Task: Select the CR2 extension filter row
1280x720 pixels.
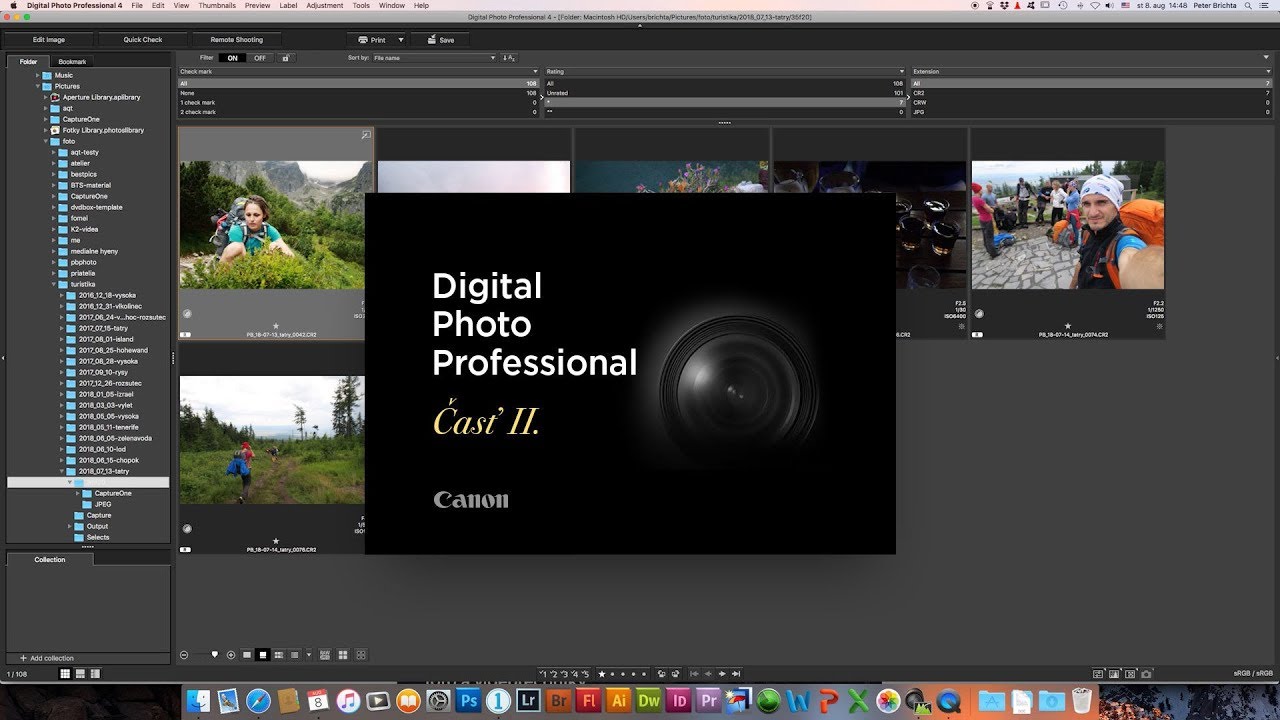Action: point(1092,93)
